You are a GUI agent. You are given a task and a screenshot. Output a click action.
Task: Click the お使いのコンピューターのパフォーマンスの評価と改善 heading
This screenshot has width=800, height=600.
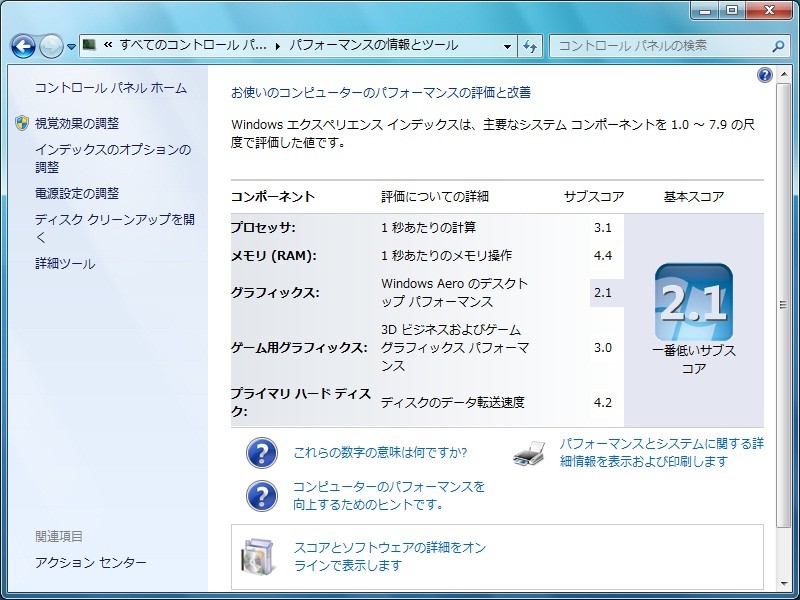click(381, 92)
